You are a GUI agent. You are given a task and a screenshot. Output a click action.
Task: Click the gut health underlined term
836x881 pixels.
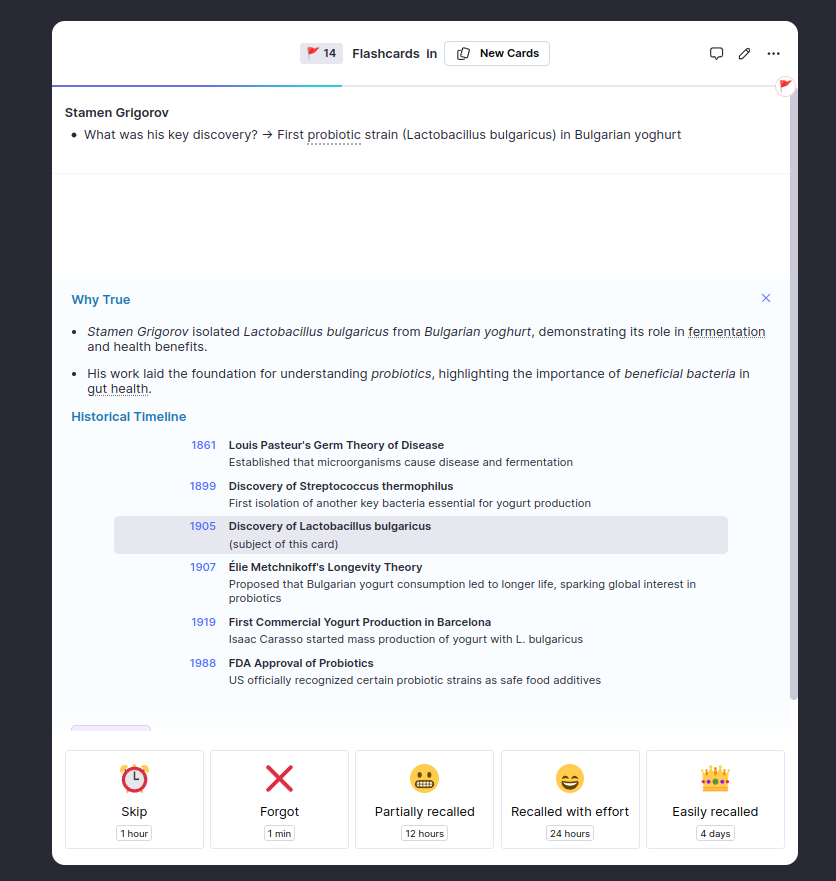118,389
